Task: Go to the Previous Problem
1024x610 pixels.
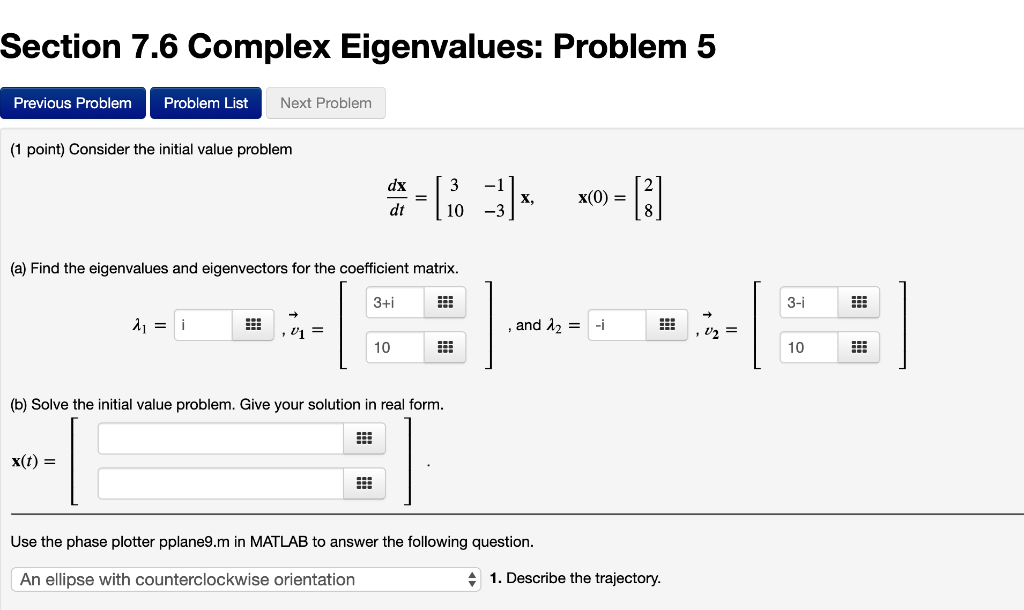Action: (72, 103)
